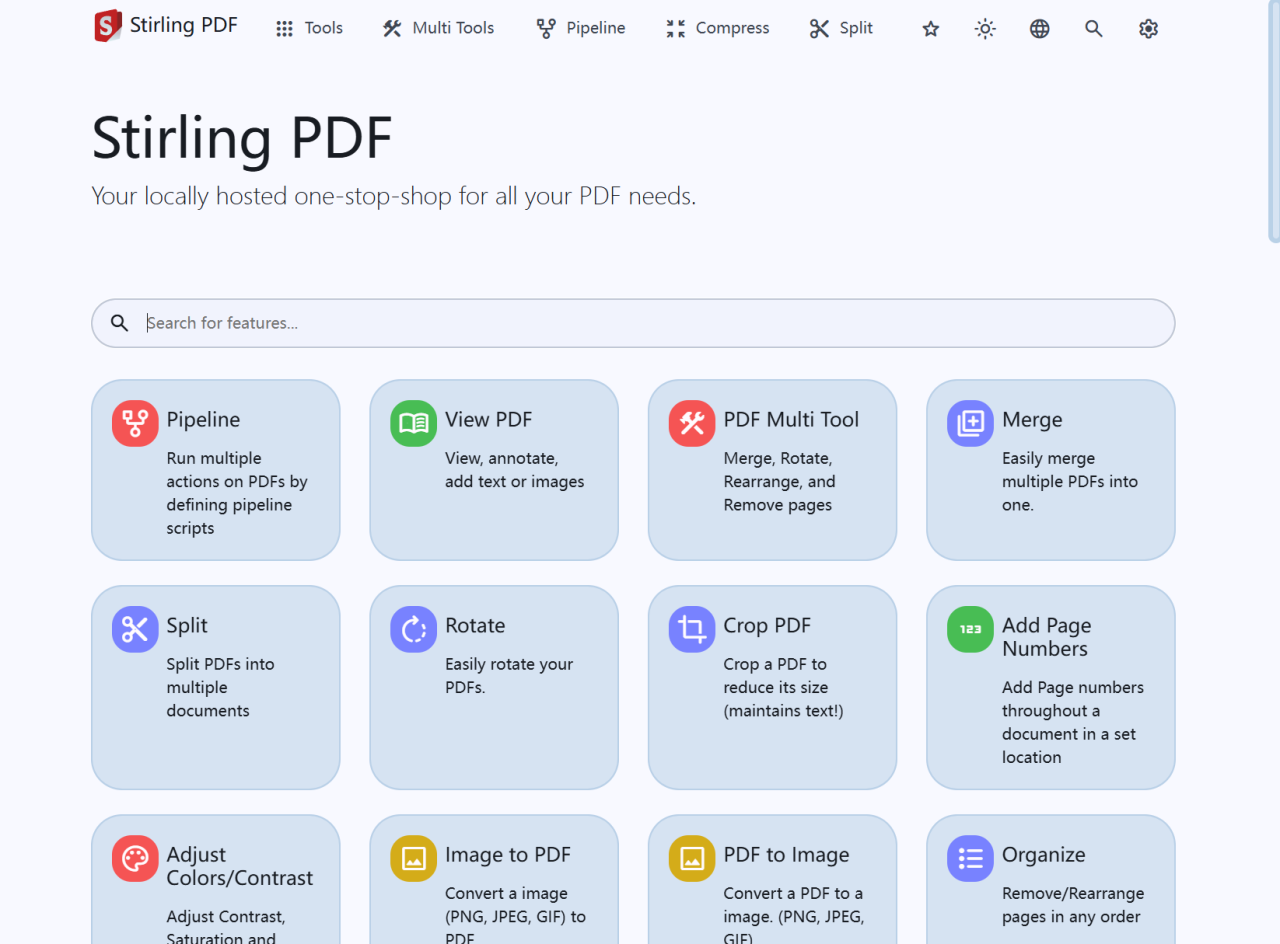Click the red wrench icon for PDF Multi Tool
Viewport: 1280px width, 944px height.
pyautogui.click(x=691, y=423)
